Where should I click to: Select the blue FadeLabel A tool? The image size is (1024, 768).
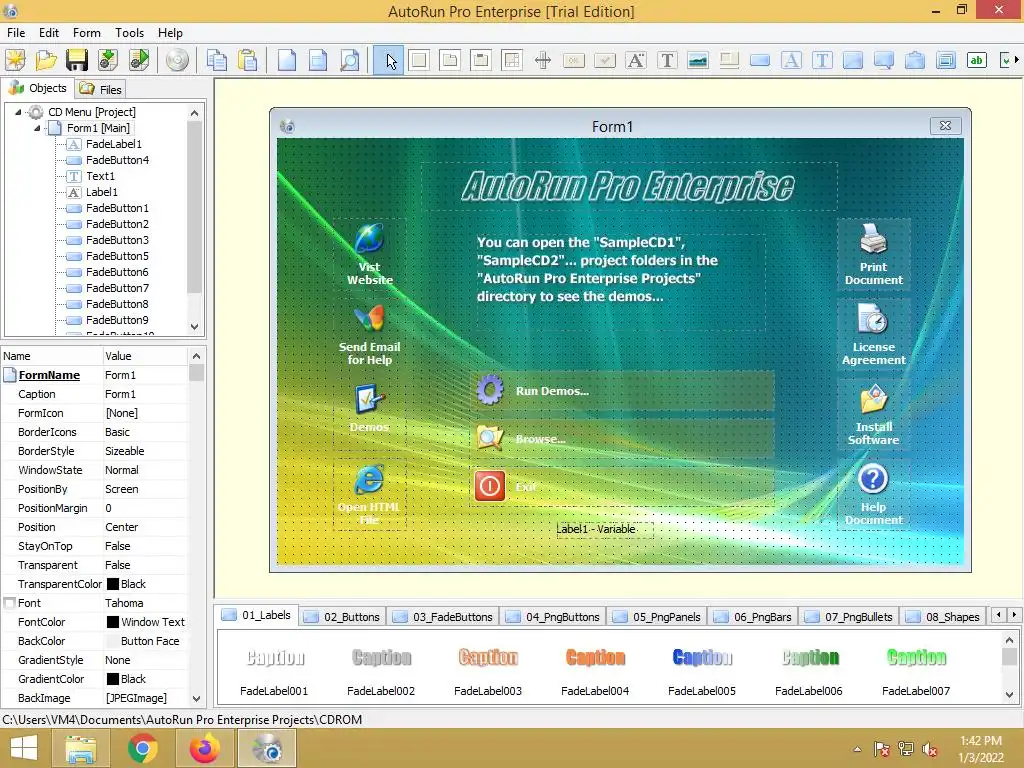pyautogui.click(x=791, y=60)
